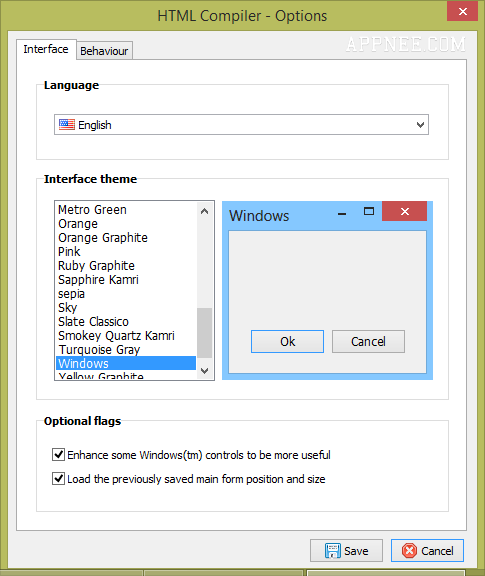Click the Cancel button in theme preview
Viewport: 485px width, 576px height.
pos(369,341)
